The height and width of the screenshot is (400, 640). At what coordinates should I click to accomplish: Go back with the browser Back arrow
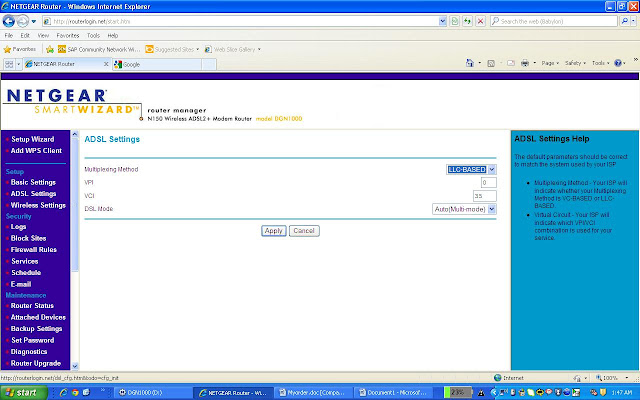[x=8, y=21]
